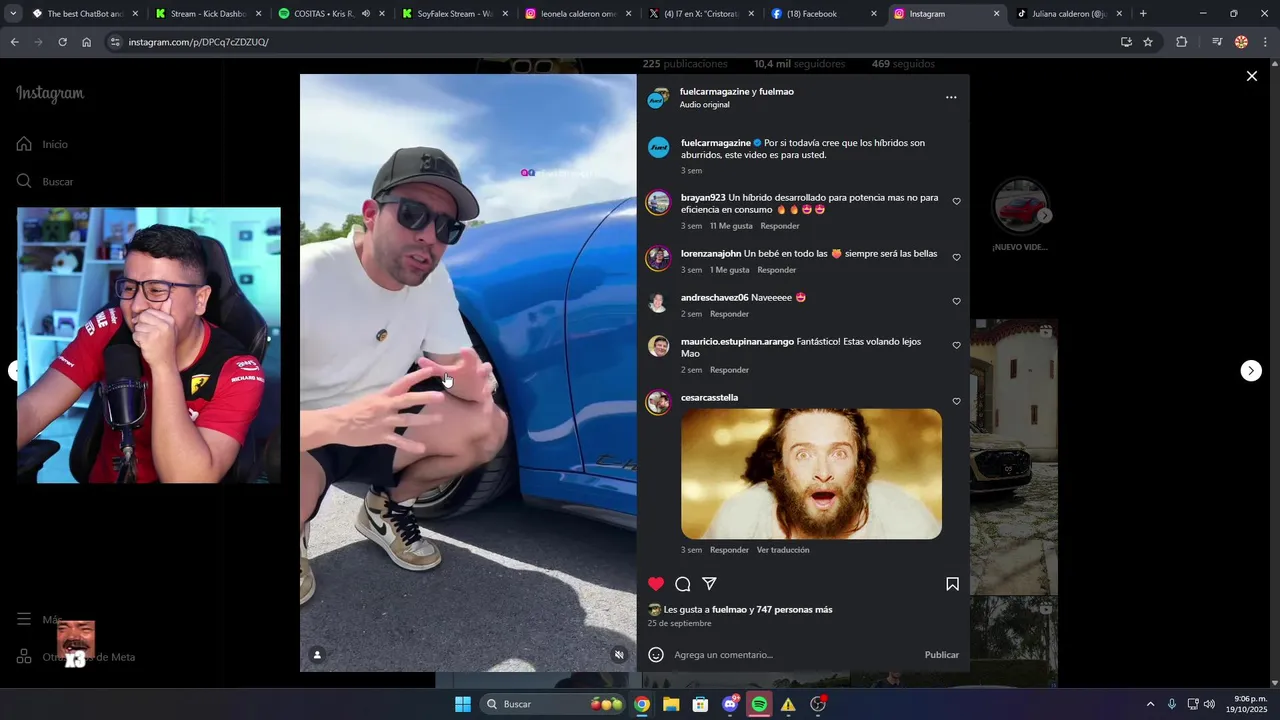The image size is (1280, 720).
Task: Switch to the leonela calderon Instagram tab
Action: click(x=579, y=14)
